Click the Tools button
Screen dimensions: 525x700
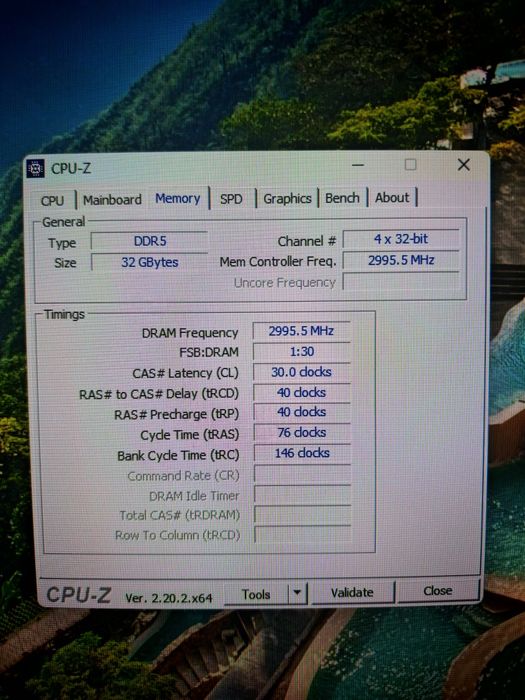(256, 594)
